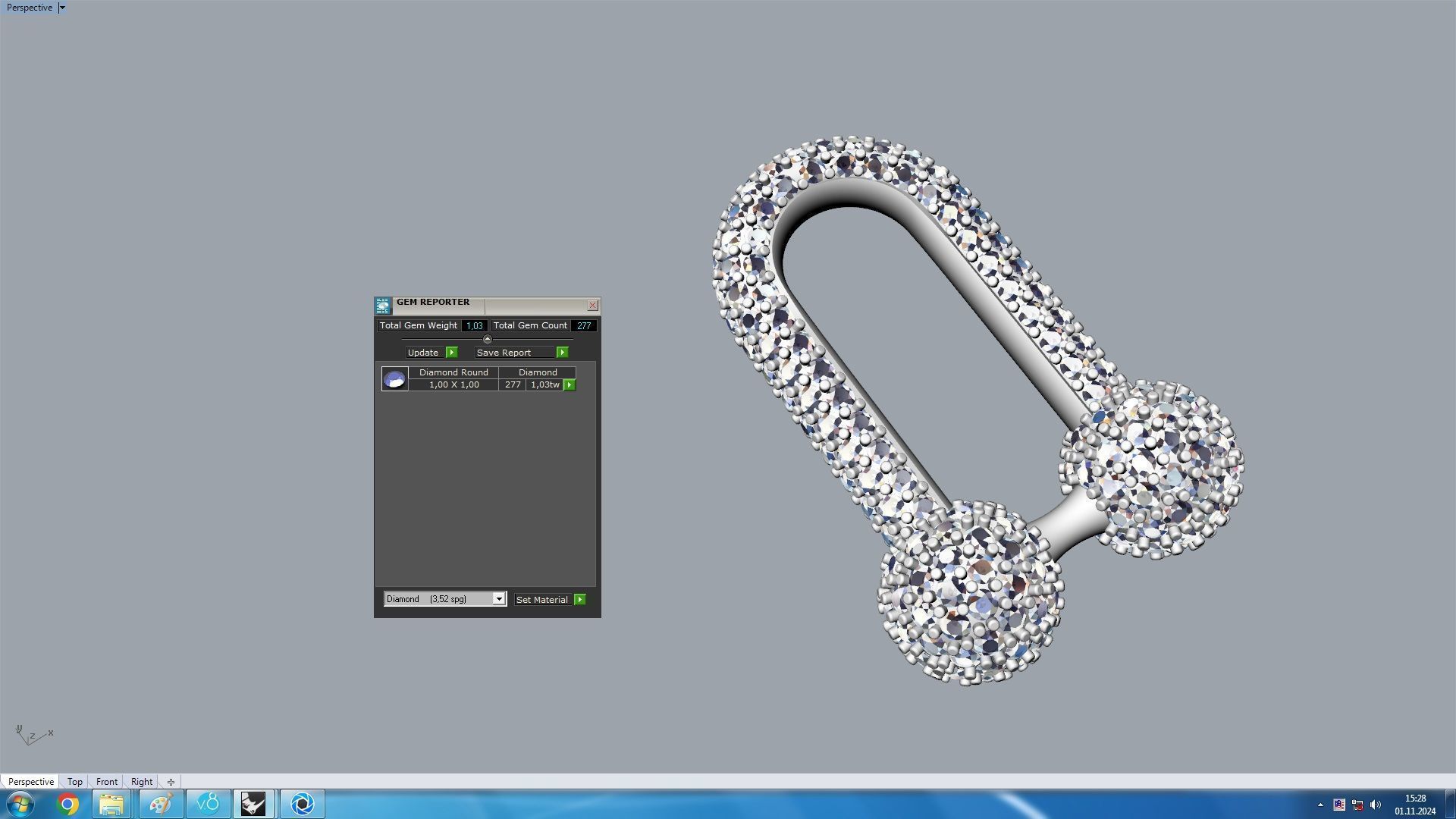Open Rhino from the taskbar
1456x819 pixels.
pyautogui.click(x=253, y=804)
